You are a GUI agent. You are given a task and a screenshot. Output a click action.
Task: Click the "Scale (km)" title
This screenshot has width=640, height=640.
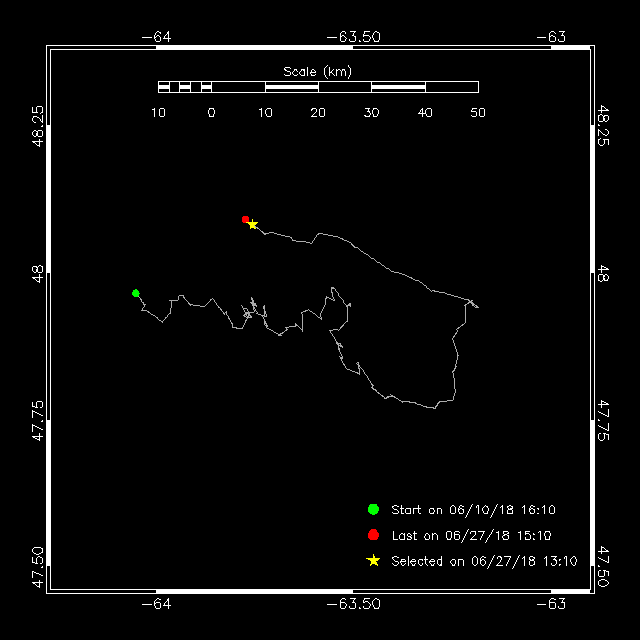pyautogui.click(x=317, y=71)
